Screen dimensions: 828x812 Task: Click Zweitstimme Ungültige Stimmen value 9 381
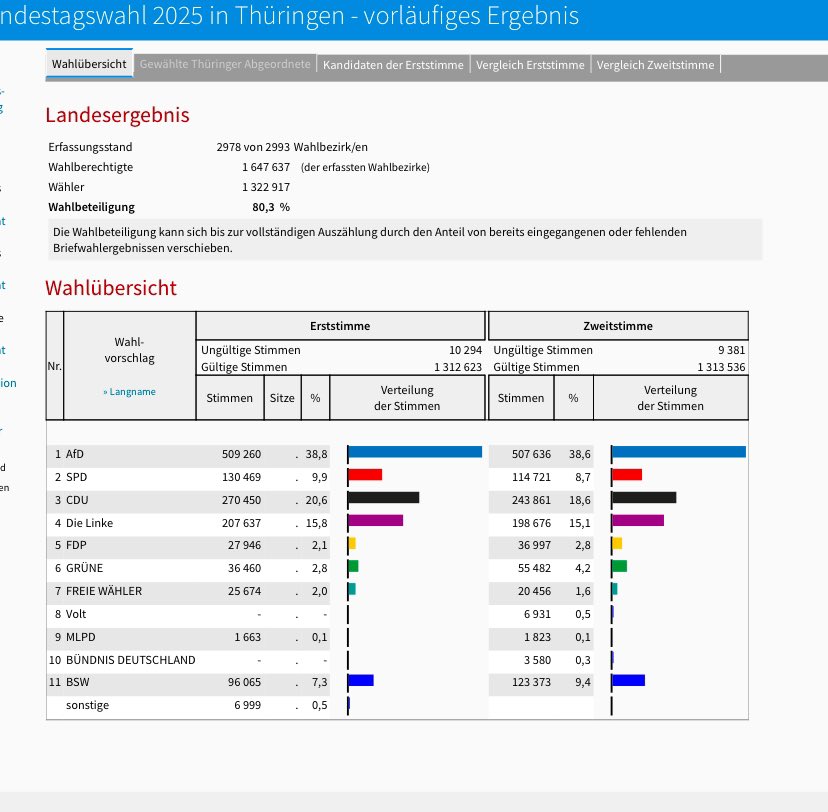731,350
